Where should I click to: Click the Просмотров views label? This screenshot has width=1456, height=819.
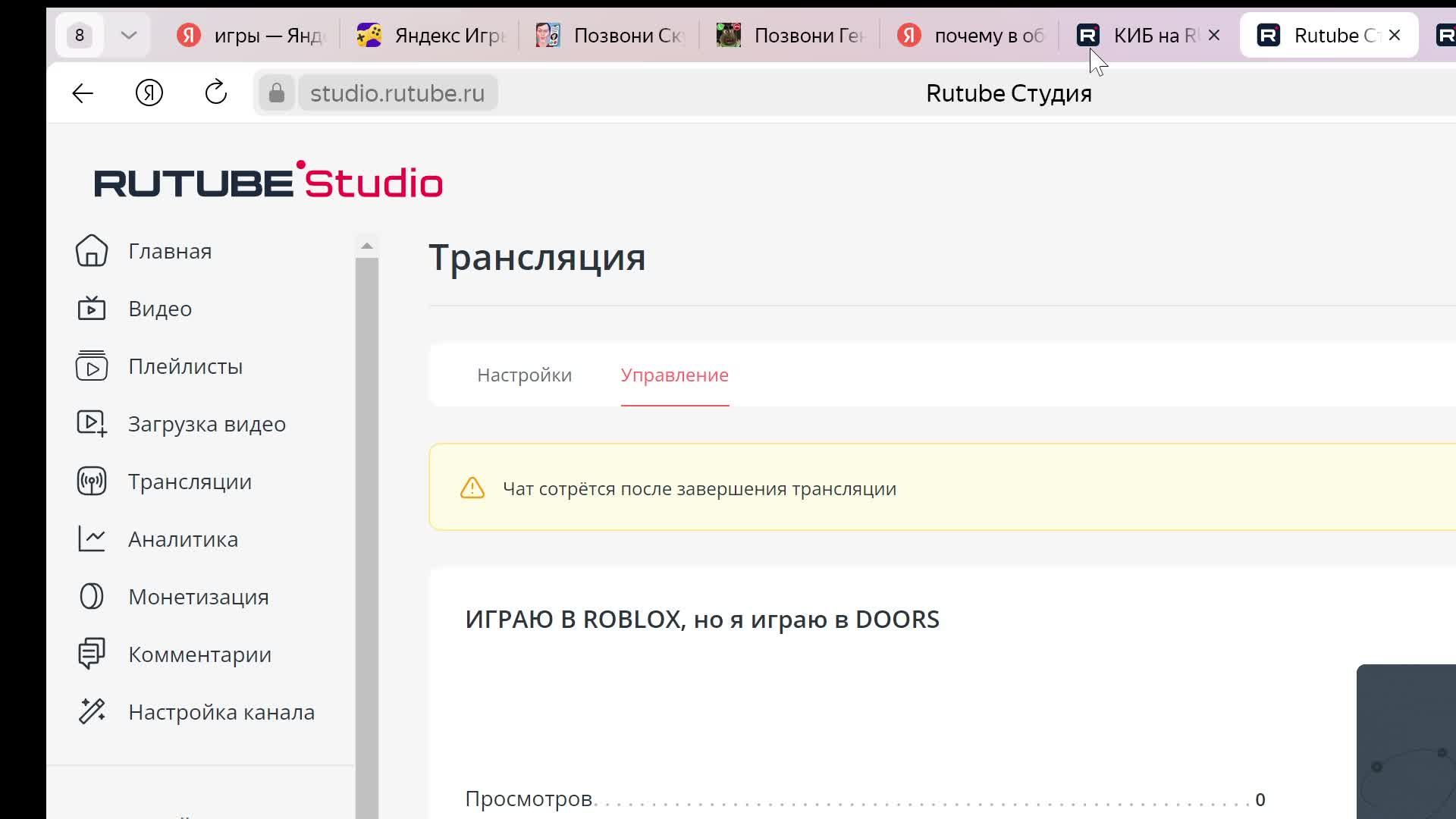(529, 799)
